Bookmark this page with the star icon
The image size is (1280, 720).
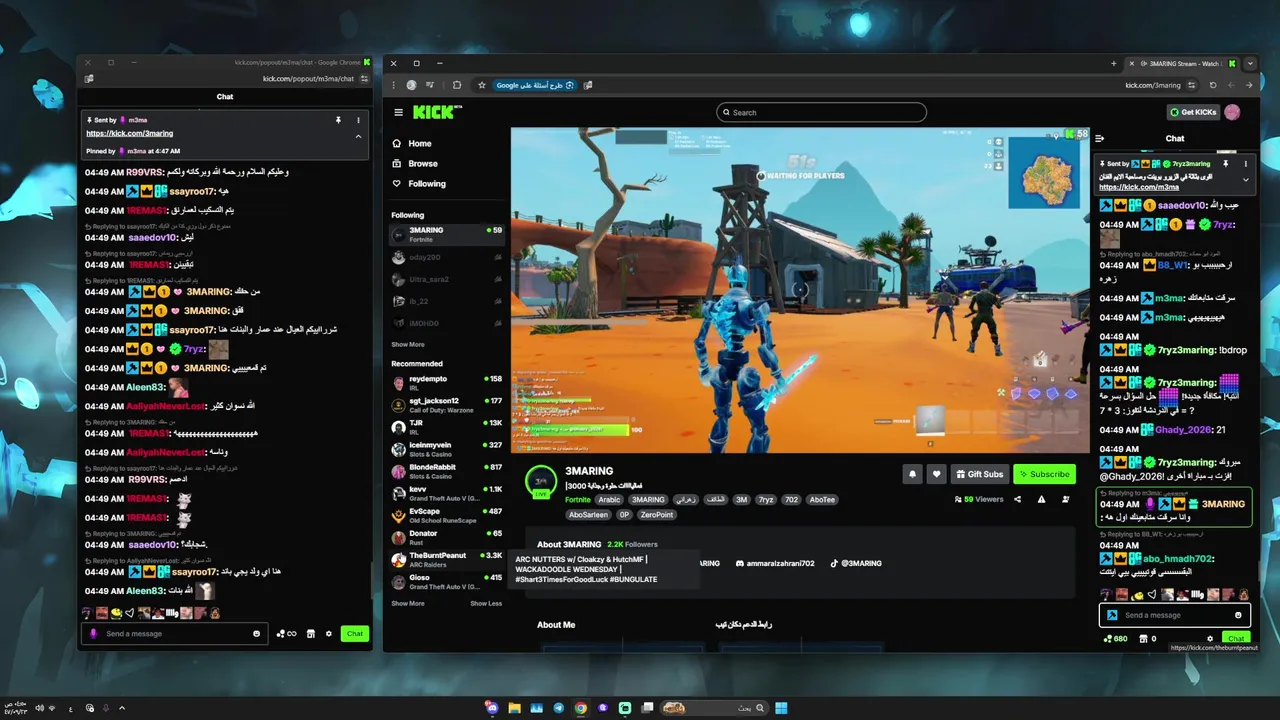(x=481, y=85)
